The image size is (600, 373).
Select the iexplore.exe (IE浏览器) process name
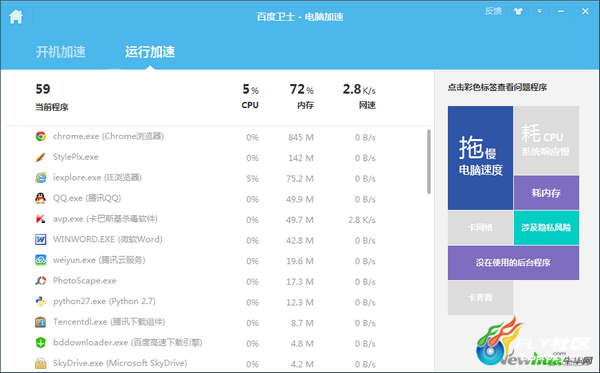tap(97, 178)
